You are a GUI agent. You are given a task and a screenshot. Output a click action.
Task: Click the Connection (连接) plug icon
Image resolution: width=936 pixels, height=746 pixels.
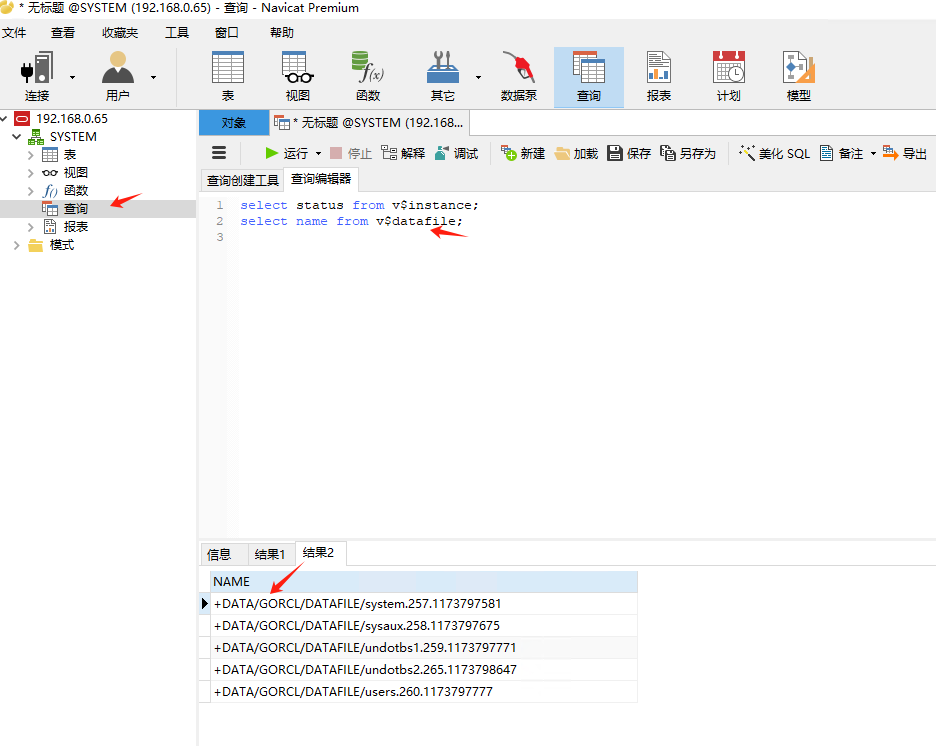(37, 67)
